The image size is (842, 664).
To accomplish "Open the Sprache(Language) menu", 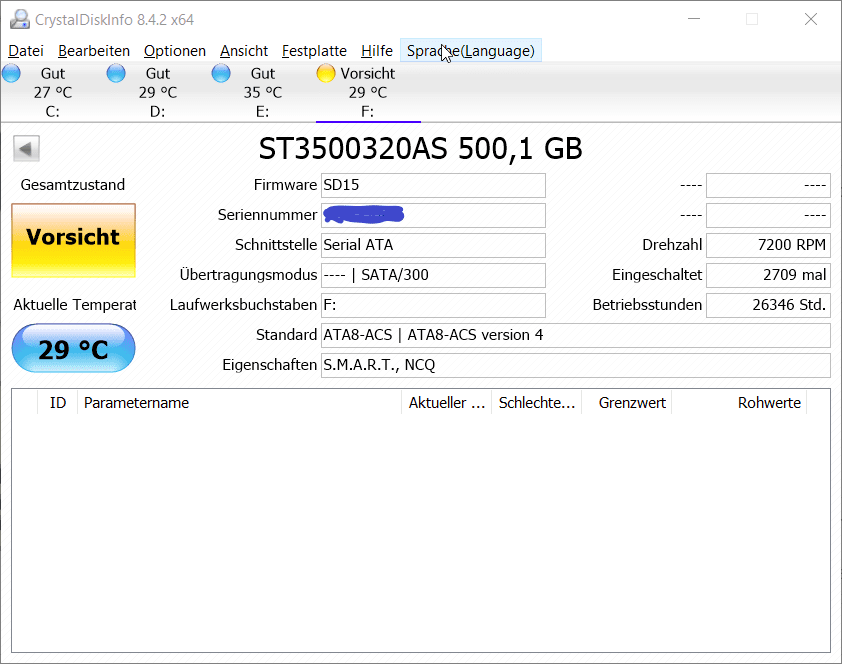I will tap(470, 51).
